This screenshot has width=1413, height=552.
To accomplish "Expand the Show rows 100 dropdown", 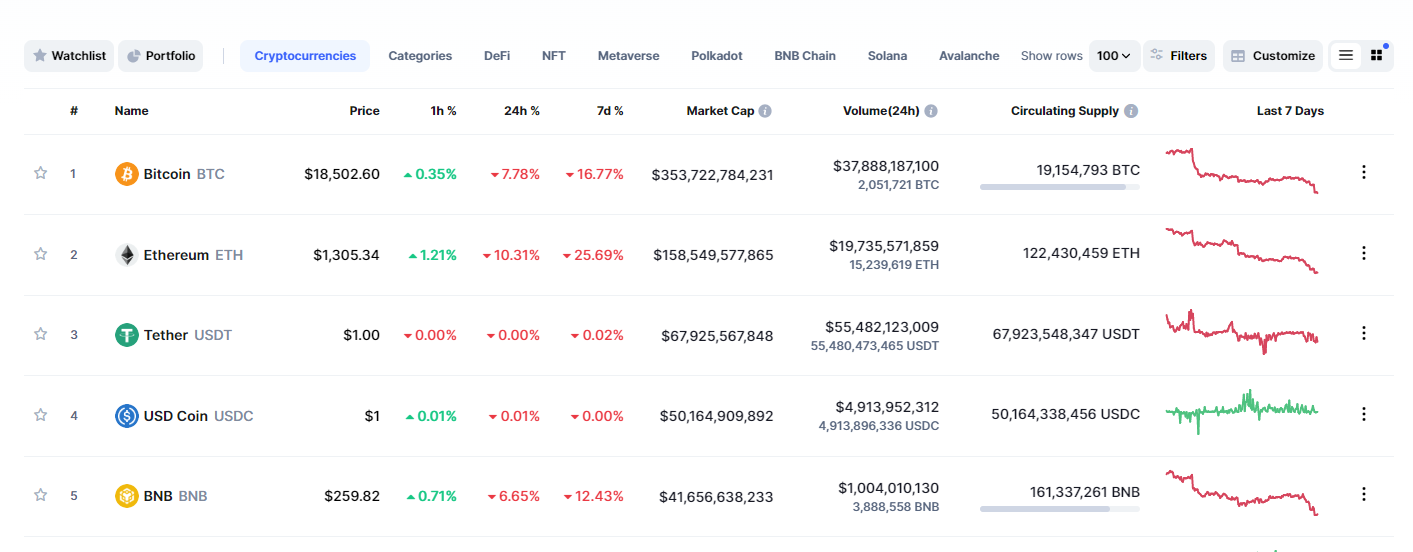I will pyautogui.click(x=1114, y=56).
